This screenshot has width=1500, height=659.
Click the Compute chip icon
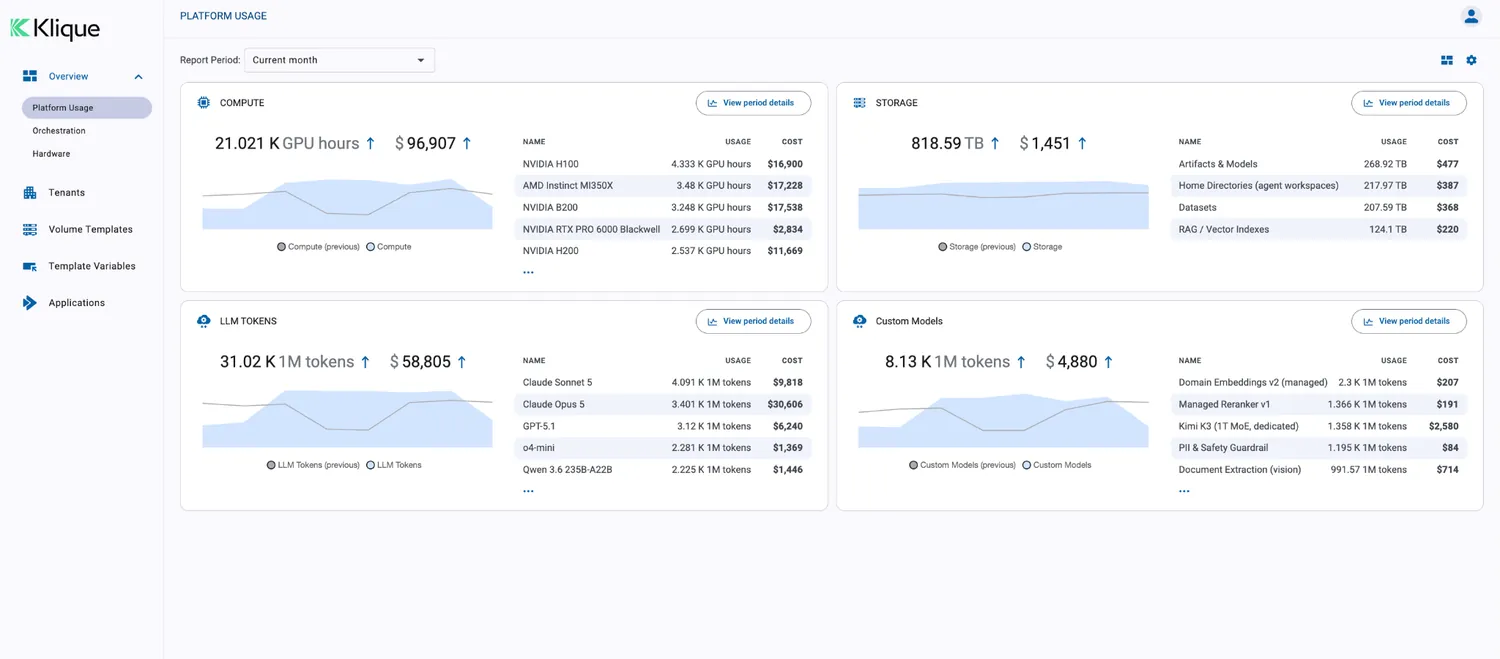pos(204,103)
